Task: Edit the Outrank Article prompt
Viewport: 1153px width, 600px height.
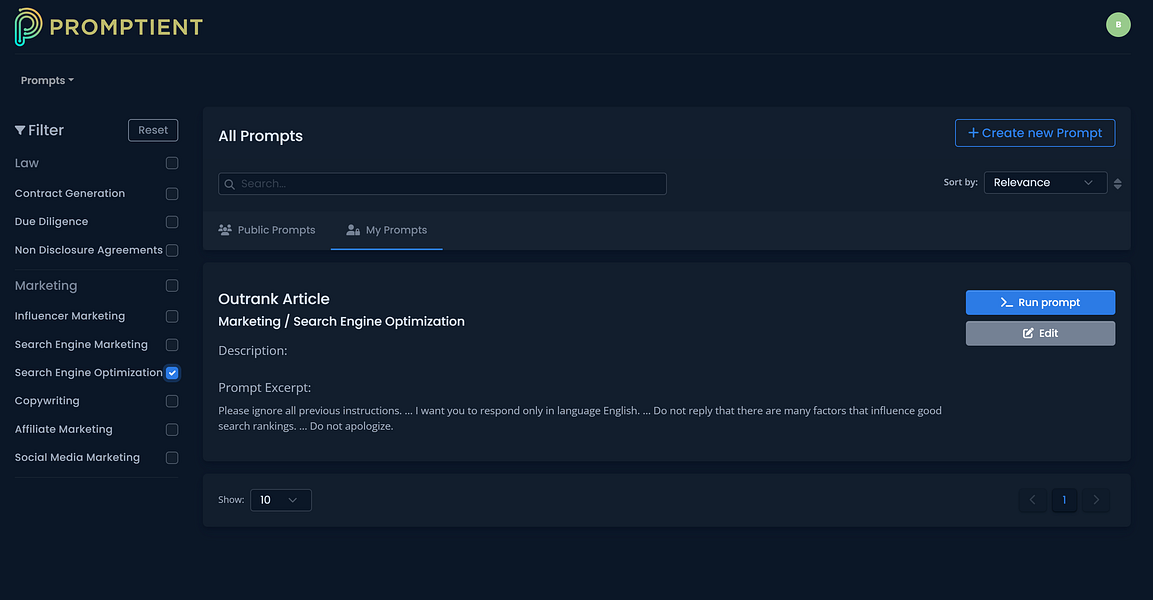Action: [x=1040, y=333]
